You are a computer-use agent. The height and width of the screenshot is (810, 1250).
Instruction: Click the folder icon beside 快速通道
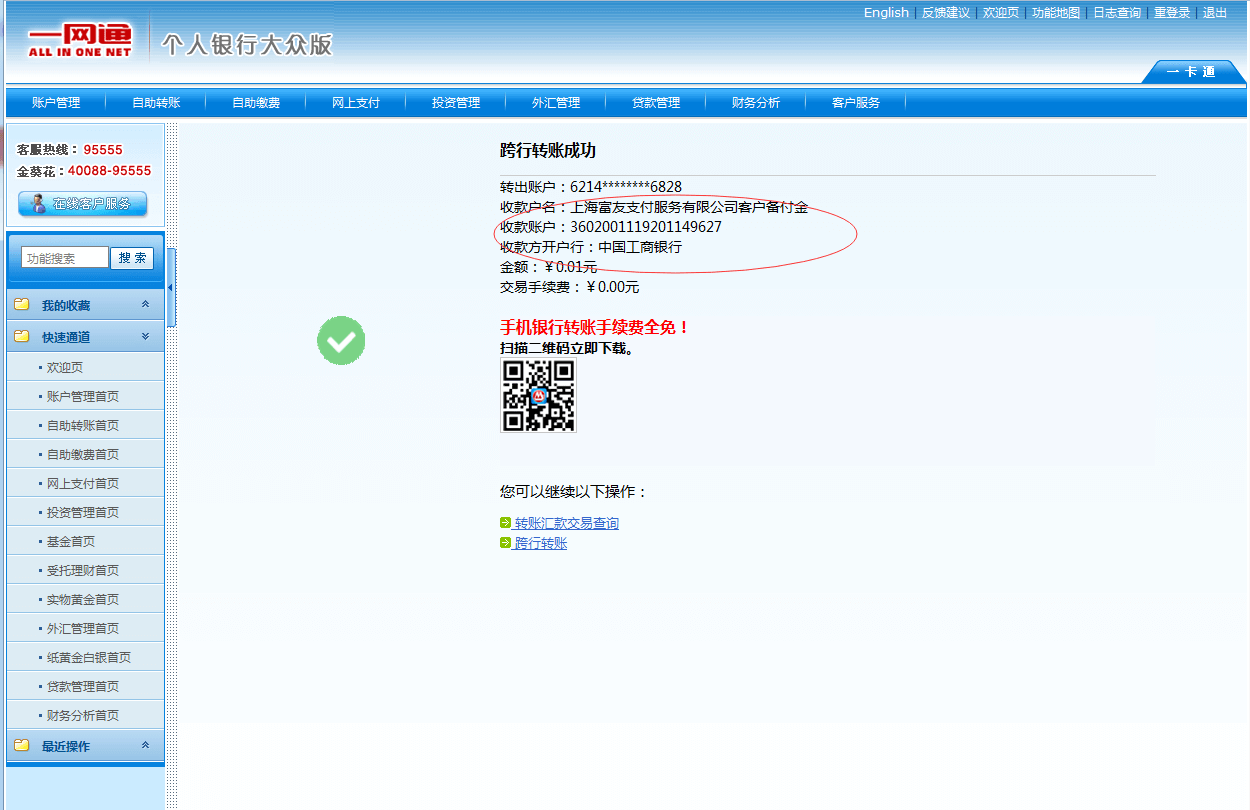(21, 337)
